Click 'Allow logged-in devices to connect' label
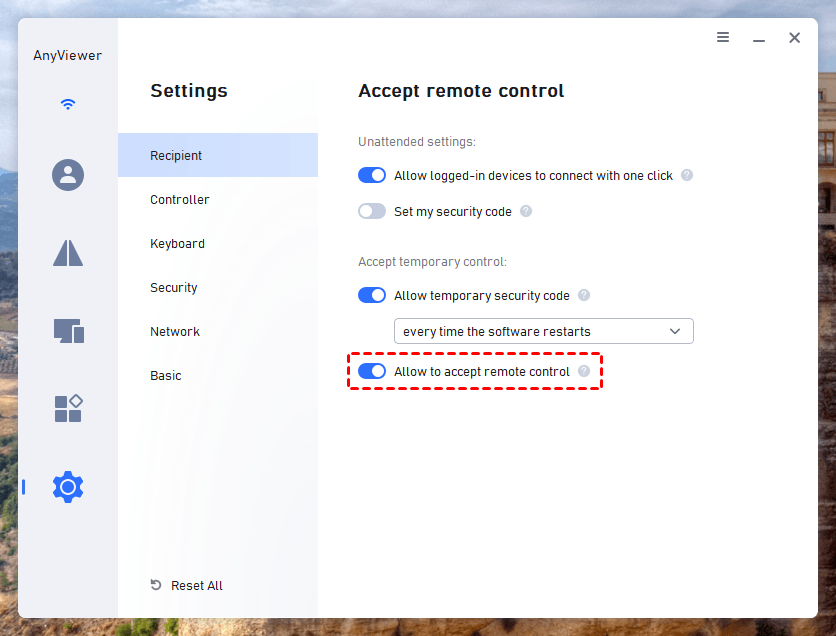The width and height of the screenshot is (836, 636). [x=533, y=176]
